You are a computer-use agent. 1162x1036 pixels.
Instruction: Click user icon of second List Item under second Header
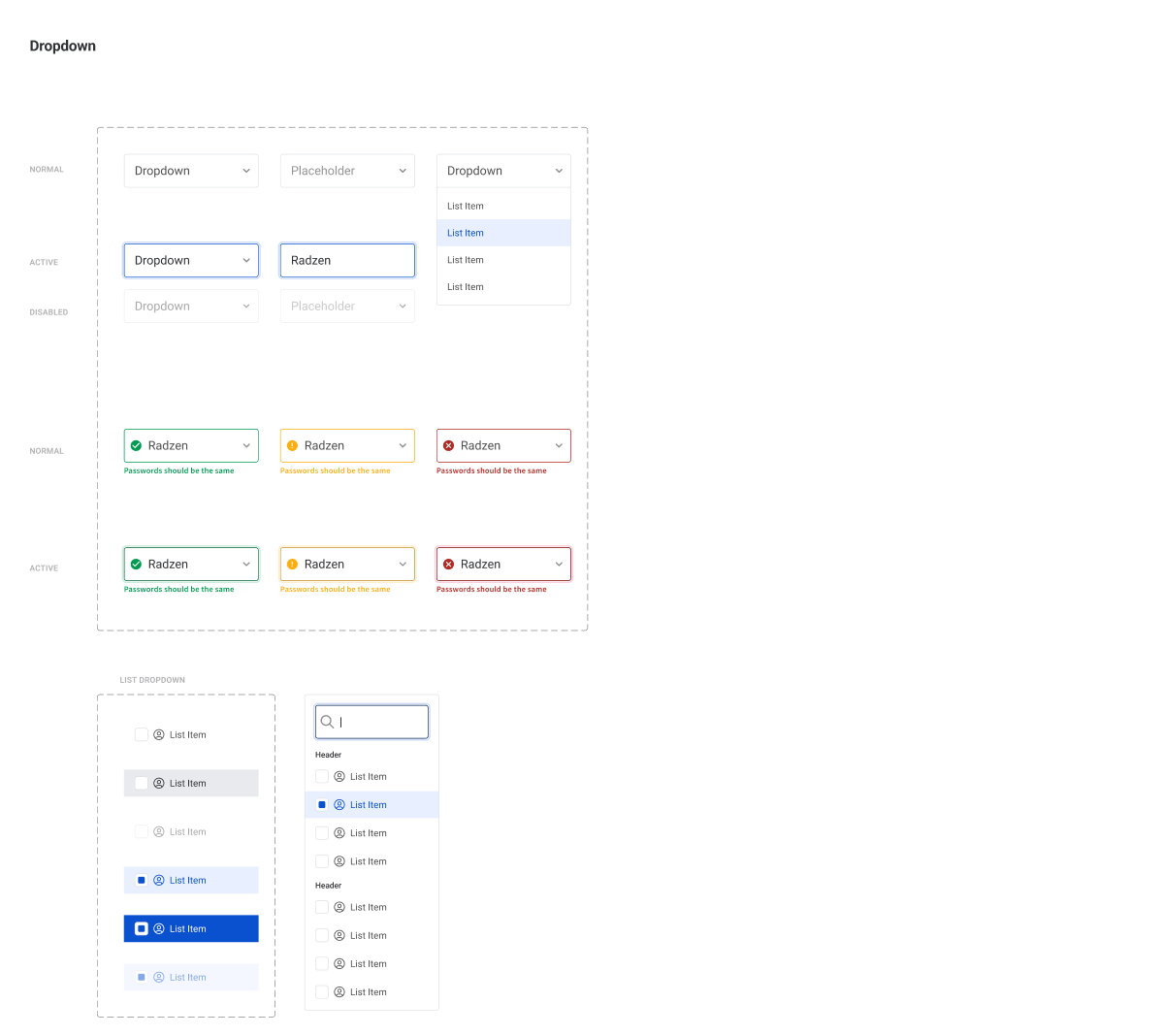click(x=339, y=935)
